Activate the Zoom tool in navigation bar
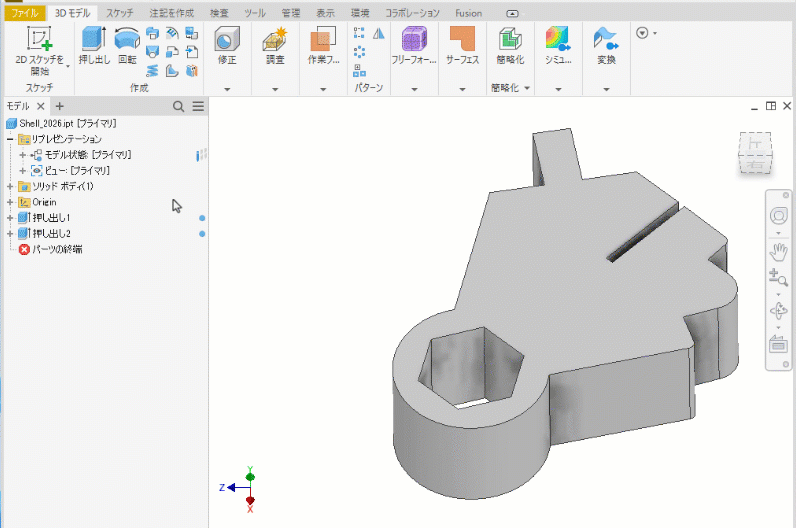Viewport: 796px width, 528px height. click(x=778, y=278)
